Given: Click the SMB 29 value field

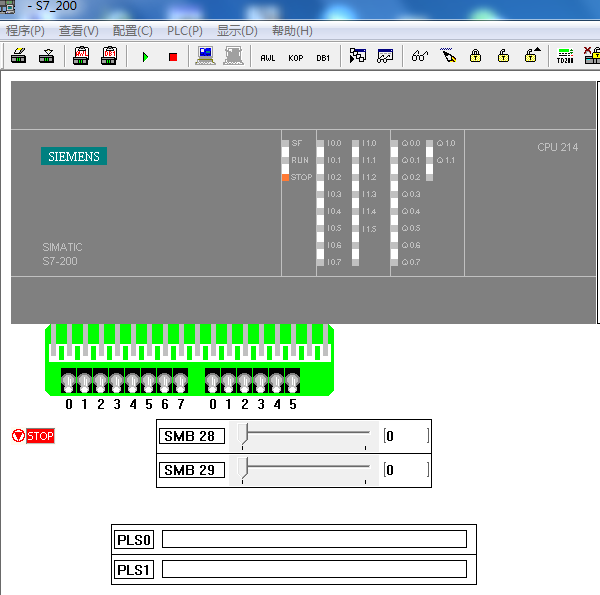Looking at the screenshot, I should tap(406, 470).
